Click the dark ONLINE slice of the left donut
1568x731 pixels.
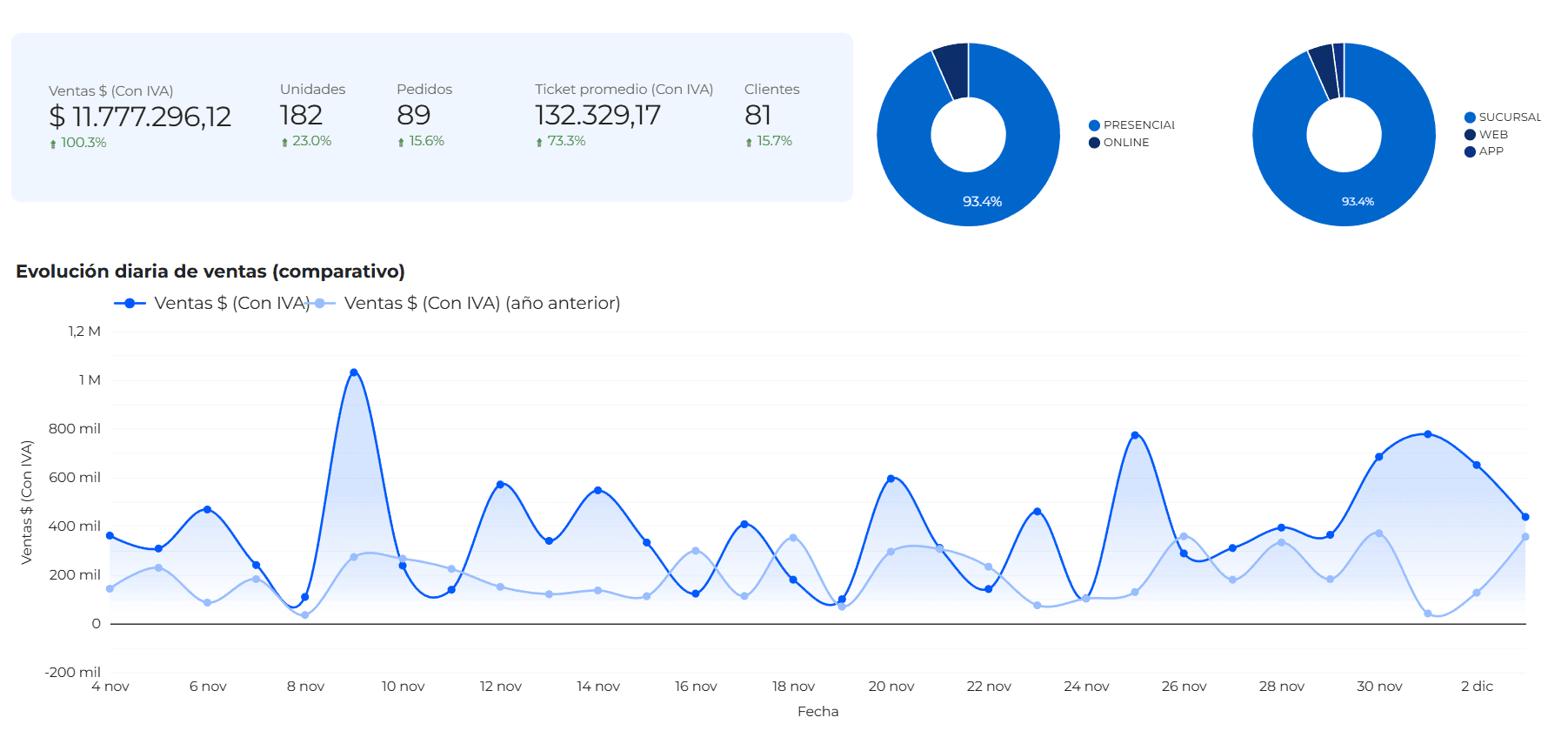[953, 71]
